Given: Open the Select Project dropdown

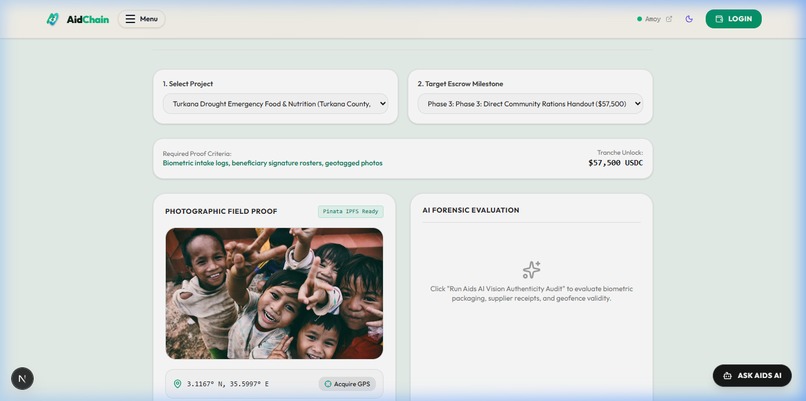Looking at the screenshot, I should pos(276,104).
